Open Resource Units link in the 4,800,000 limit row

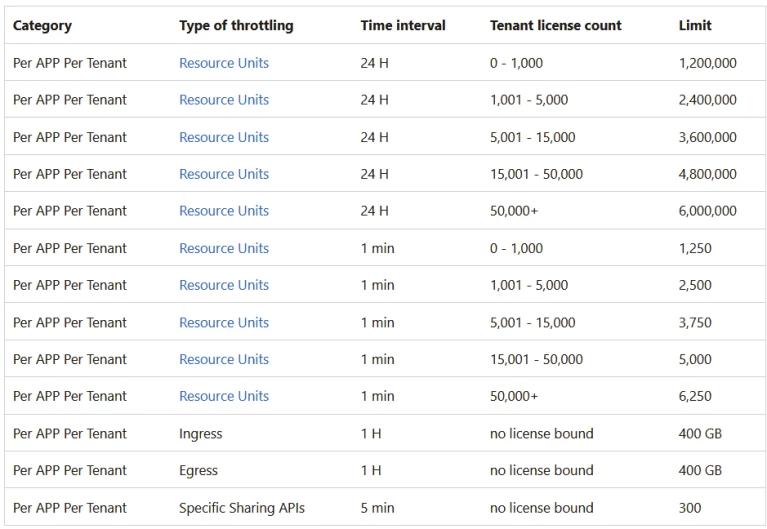click(x=224, y=174)
